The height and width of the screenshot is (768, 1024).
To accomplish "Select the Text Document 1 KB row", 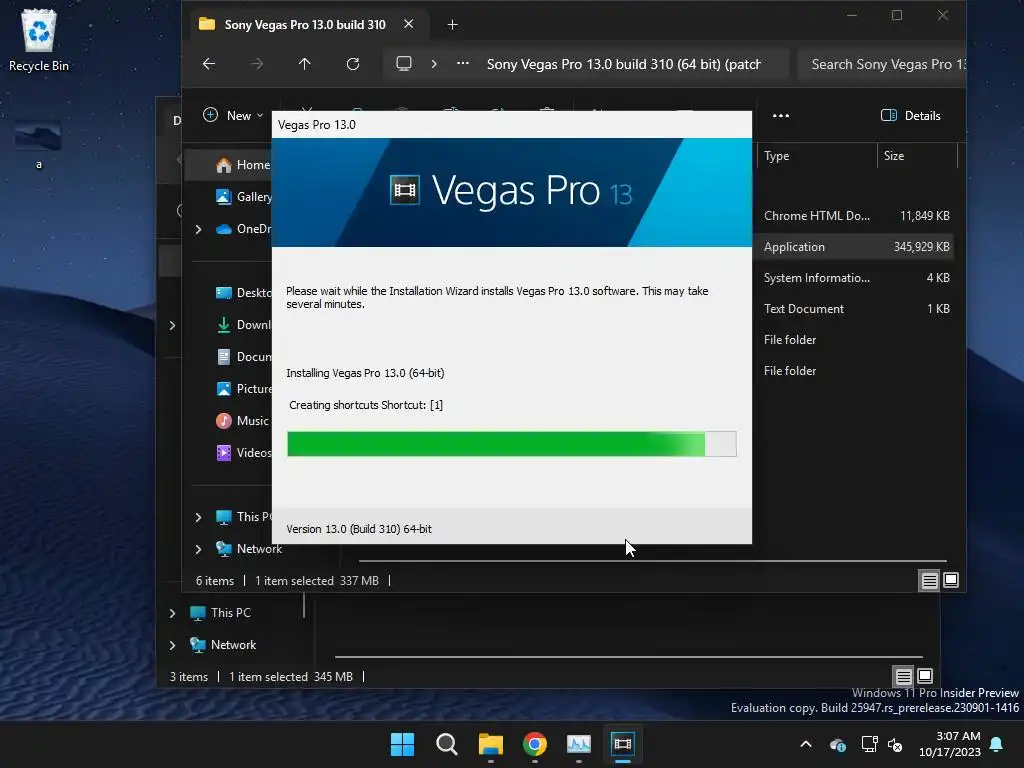I will 856,309.
